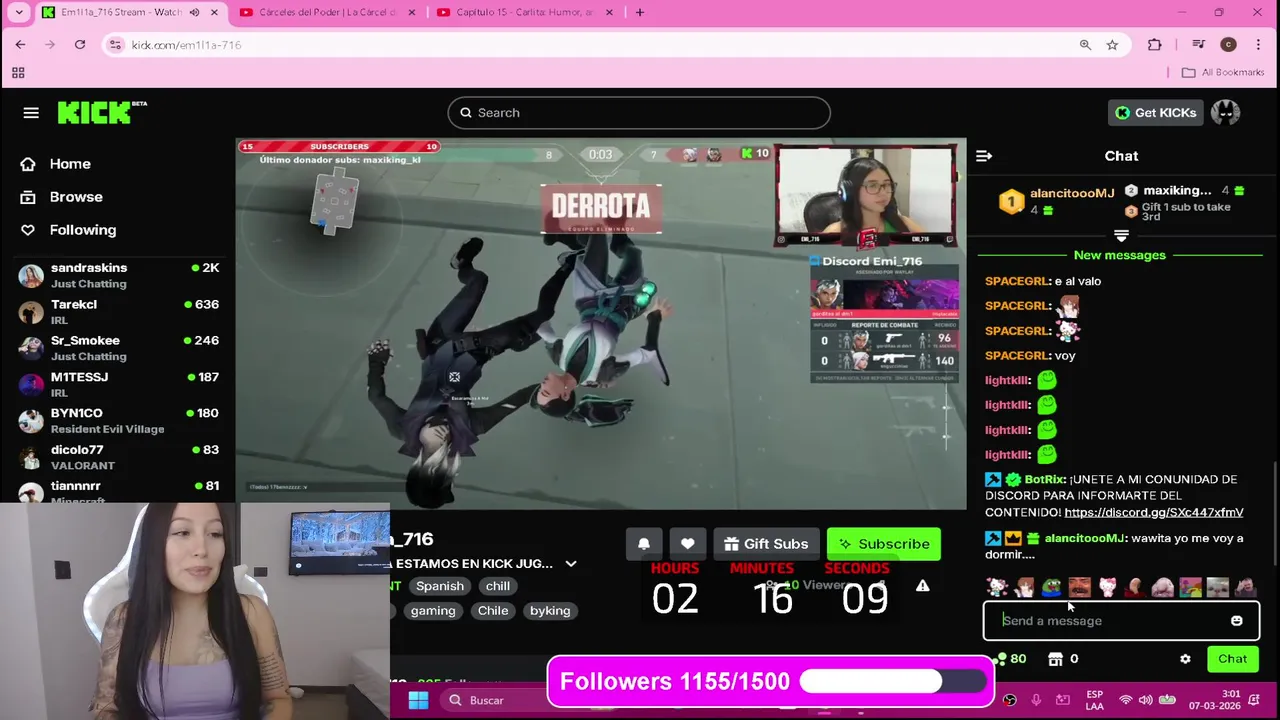The height and width of the screenshot is (720, 1280).
Task: Open the browser zoom indicator
Action: tap(1085, 45)
